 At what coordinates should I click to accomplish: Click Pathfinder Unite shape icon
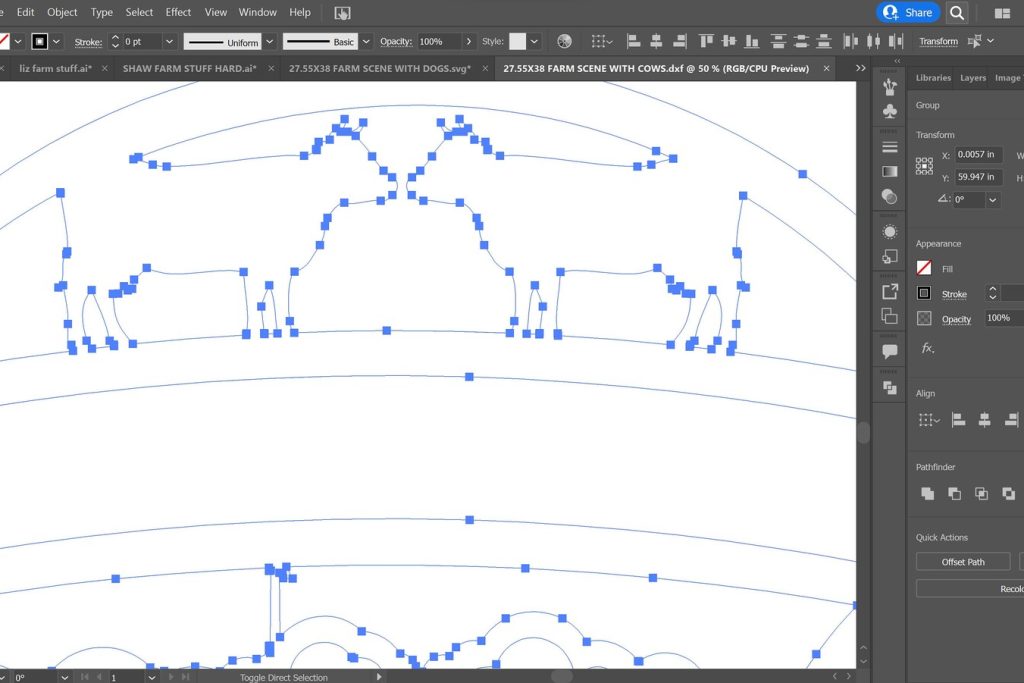point(927,493)
